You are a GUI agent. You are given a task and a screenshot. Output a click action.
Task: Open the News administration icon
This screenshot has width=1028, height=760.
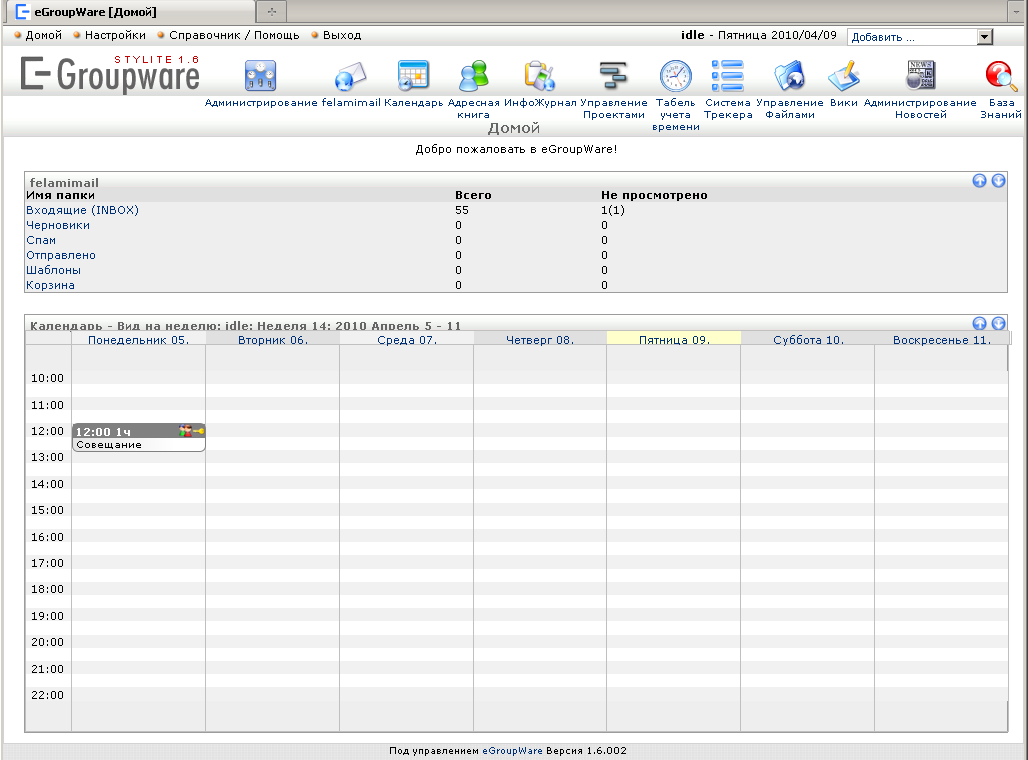click(x=920, y=75)
